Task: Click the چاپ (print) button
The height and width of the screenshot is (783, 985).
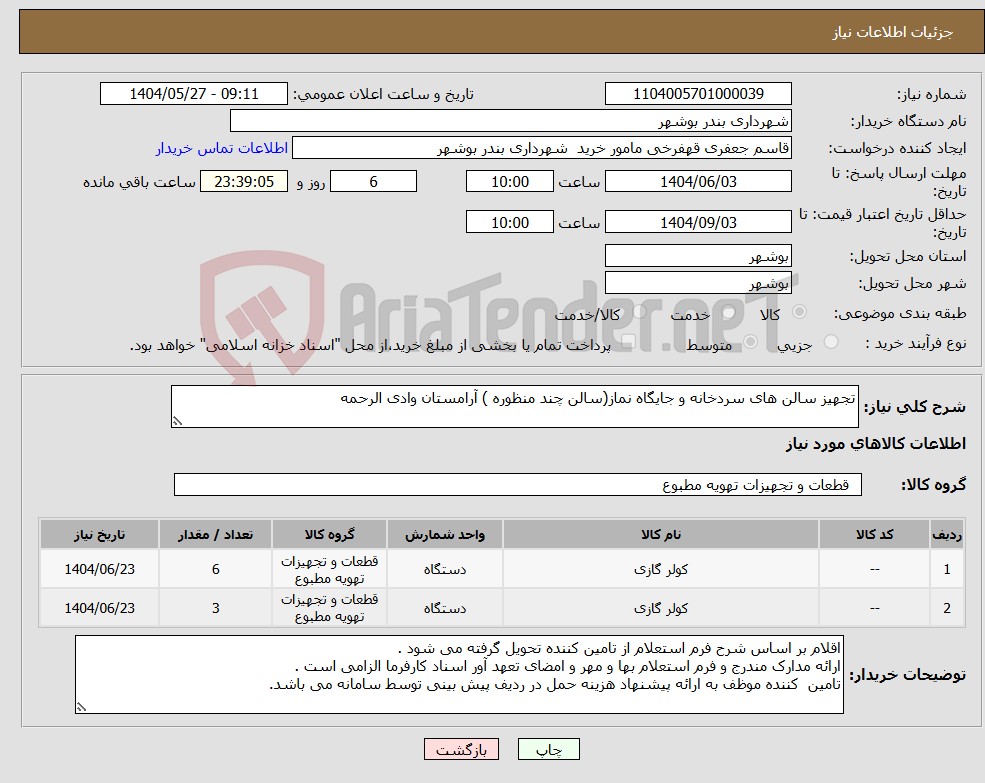Action: click(x=548, y=749)
